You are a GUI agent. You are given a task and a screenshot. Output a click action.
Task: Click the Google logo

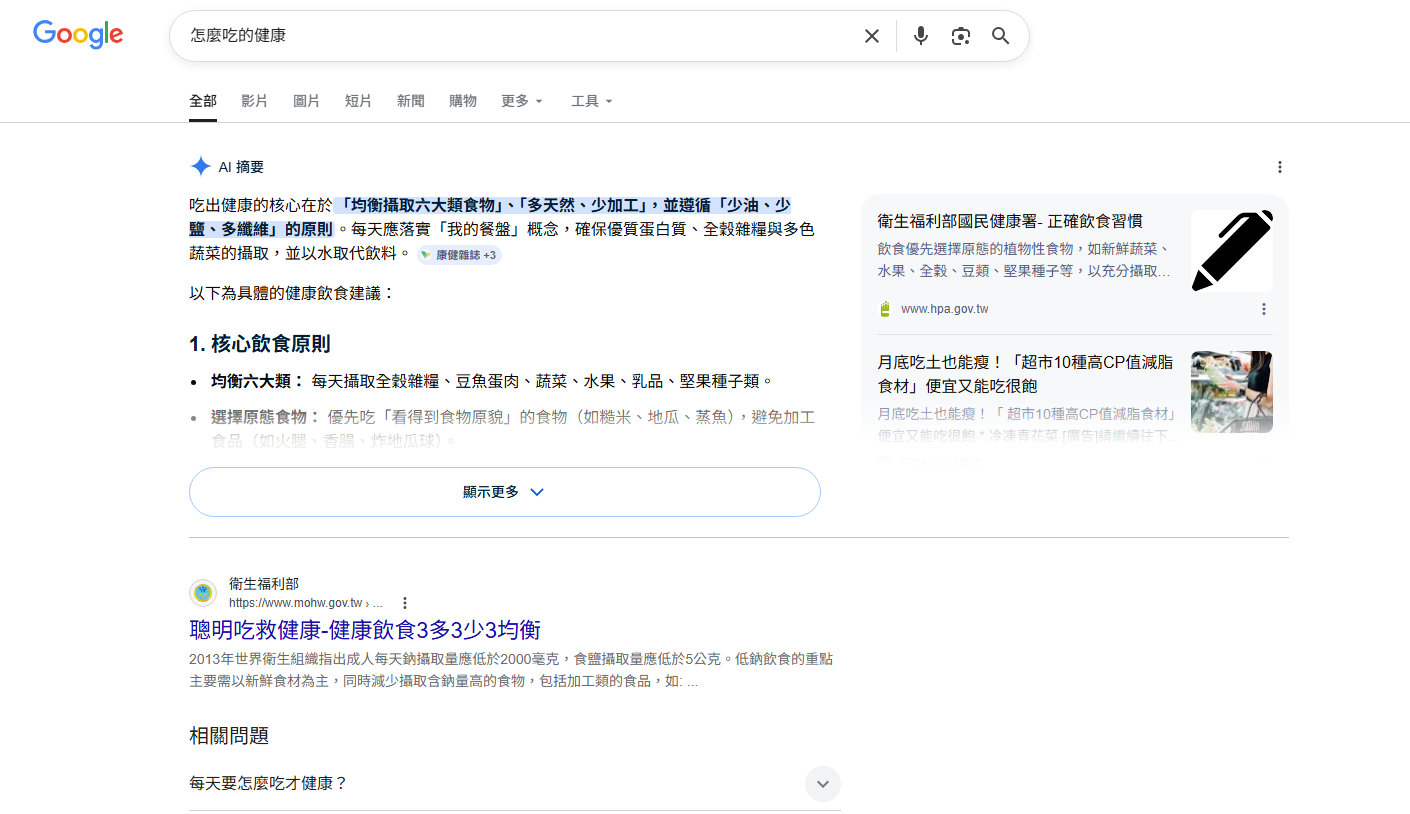(78, 35)
